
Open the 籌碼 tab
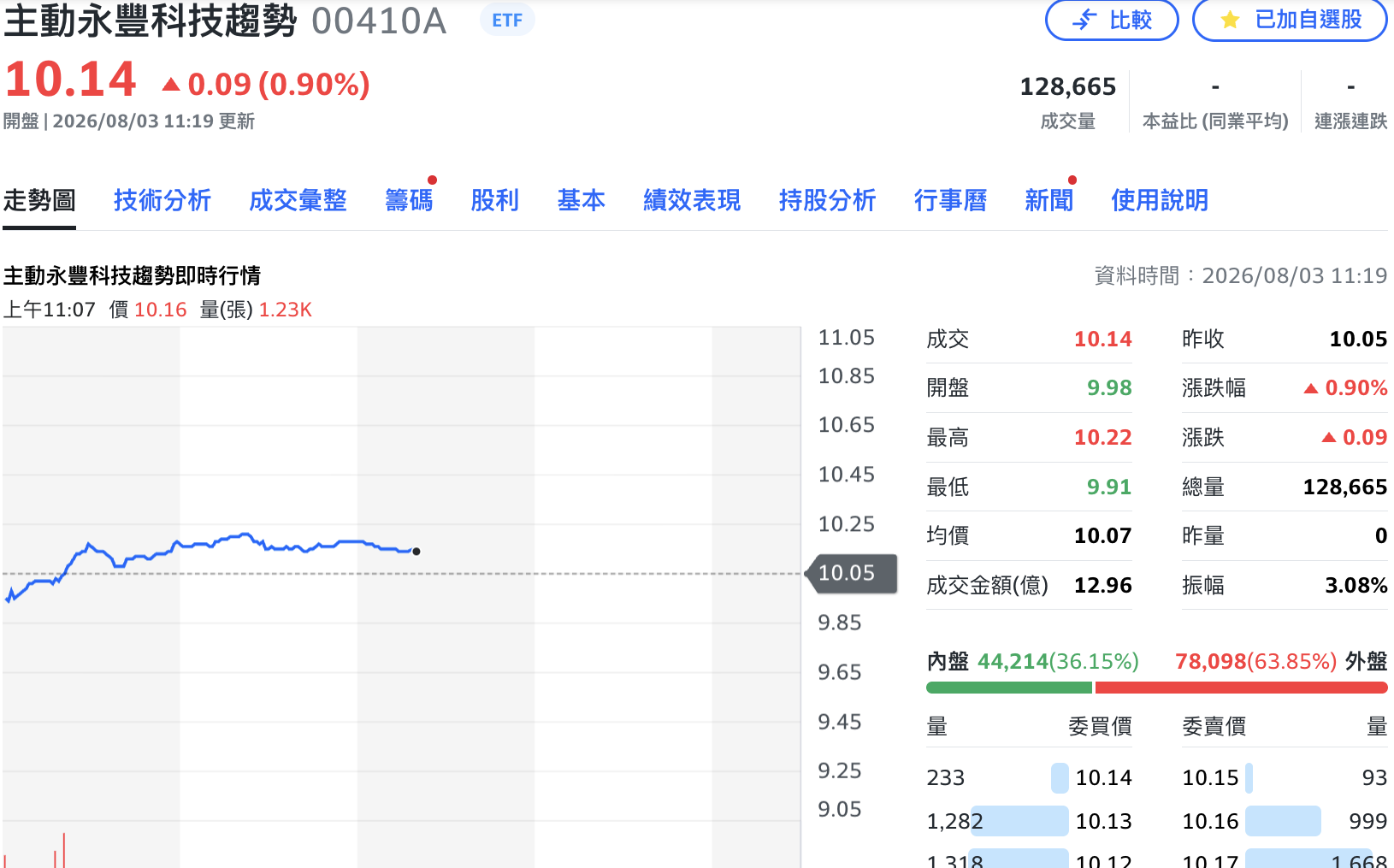409,200
